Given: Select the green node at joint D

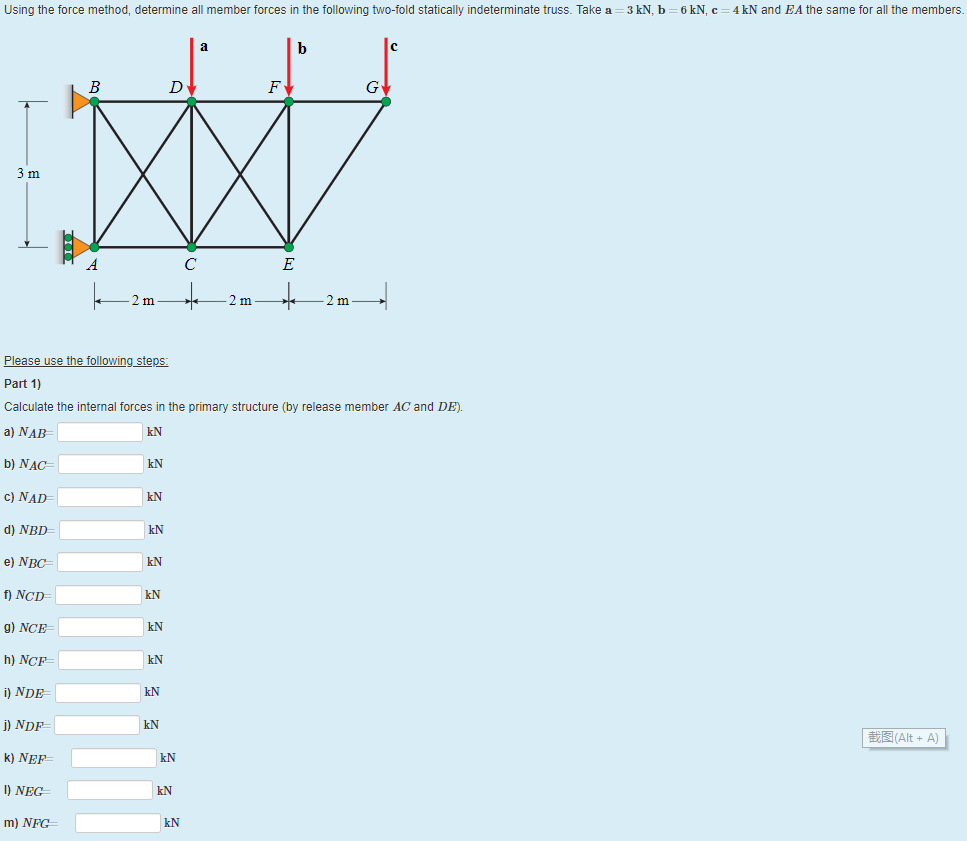Looking at the screenshot, I should [189, 101].
